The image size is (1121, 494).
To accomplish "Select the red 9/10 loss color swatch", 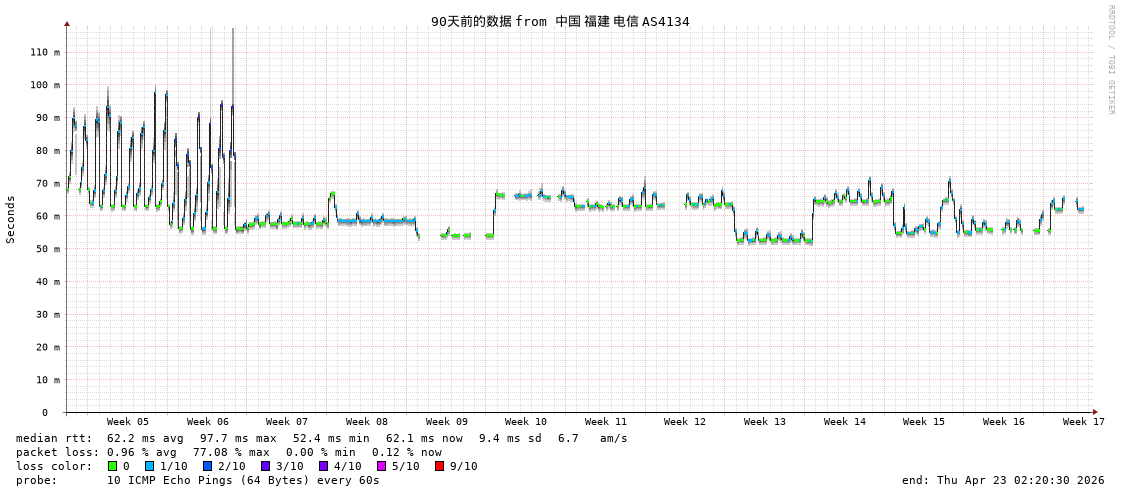I will click(x=439, y=466).
